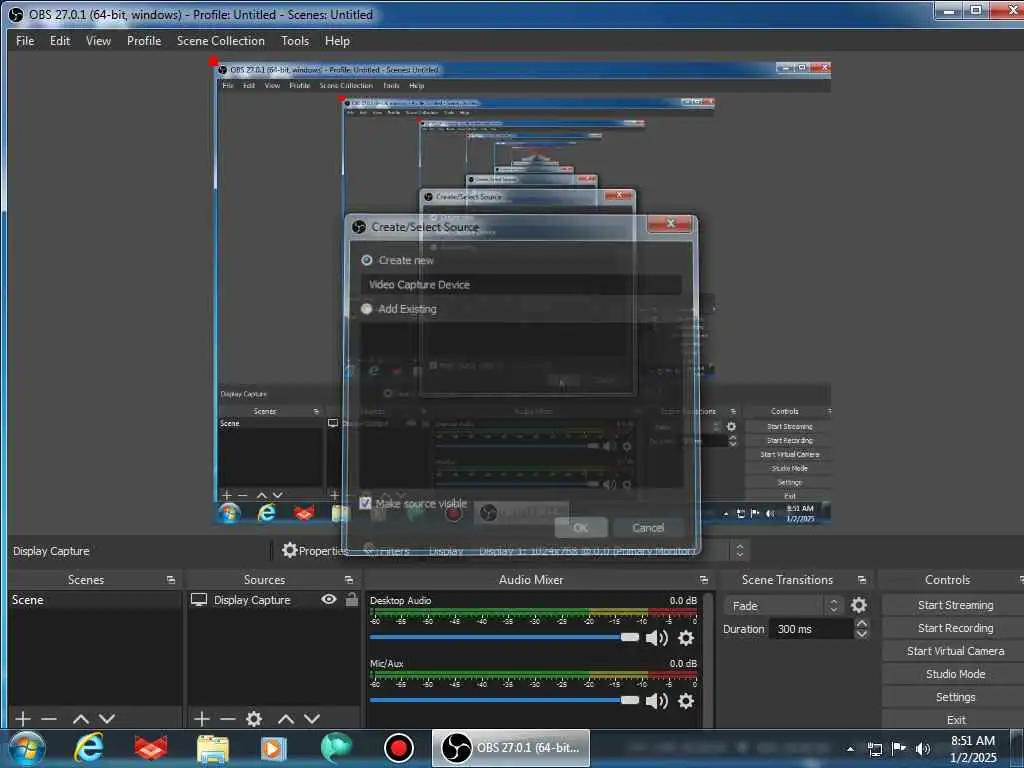
Task: Open the Help menu
Action: click(337, 40)
